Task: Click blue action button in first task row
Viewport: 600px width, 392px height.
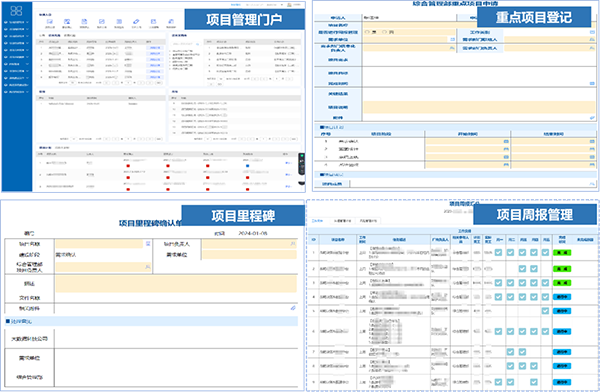Action: (155, 48)
